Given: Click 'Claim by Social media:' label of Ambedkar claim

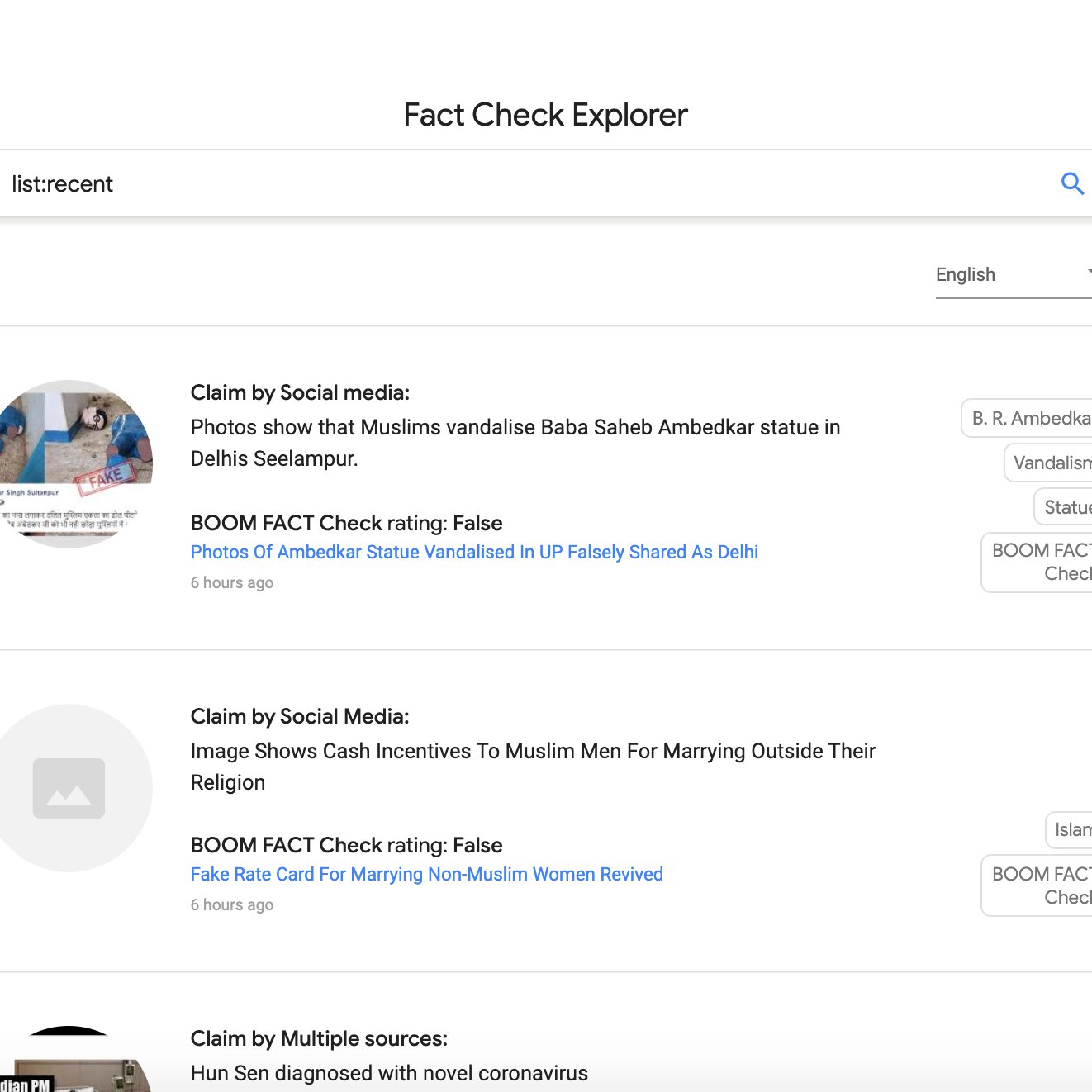Looking at the screenshot, I should (x=300, y=392).
